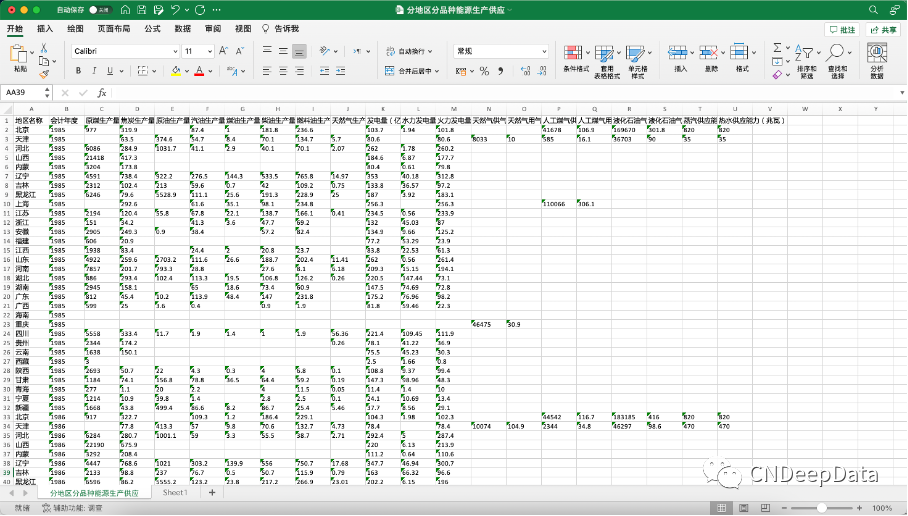
Task: Click the Copy icon
Action: (x=43, y=61)
